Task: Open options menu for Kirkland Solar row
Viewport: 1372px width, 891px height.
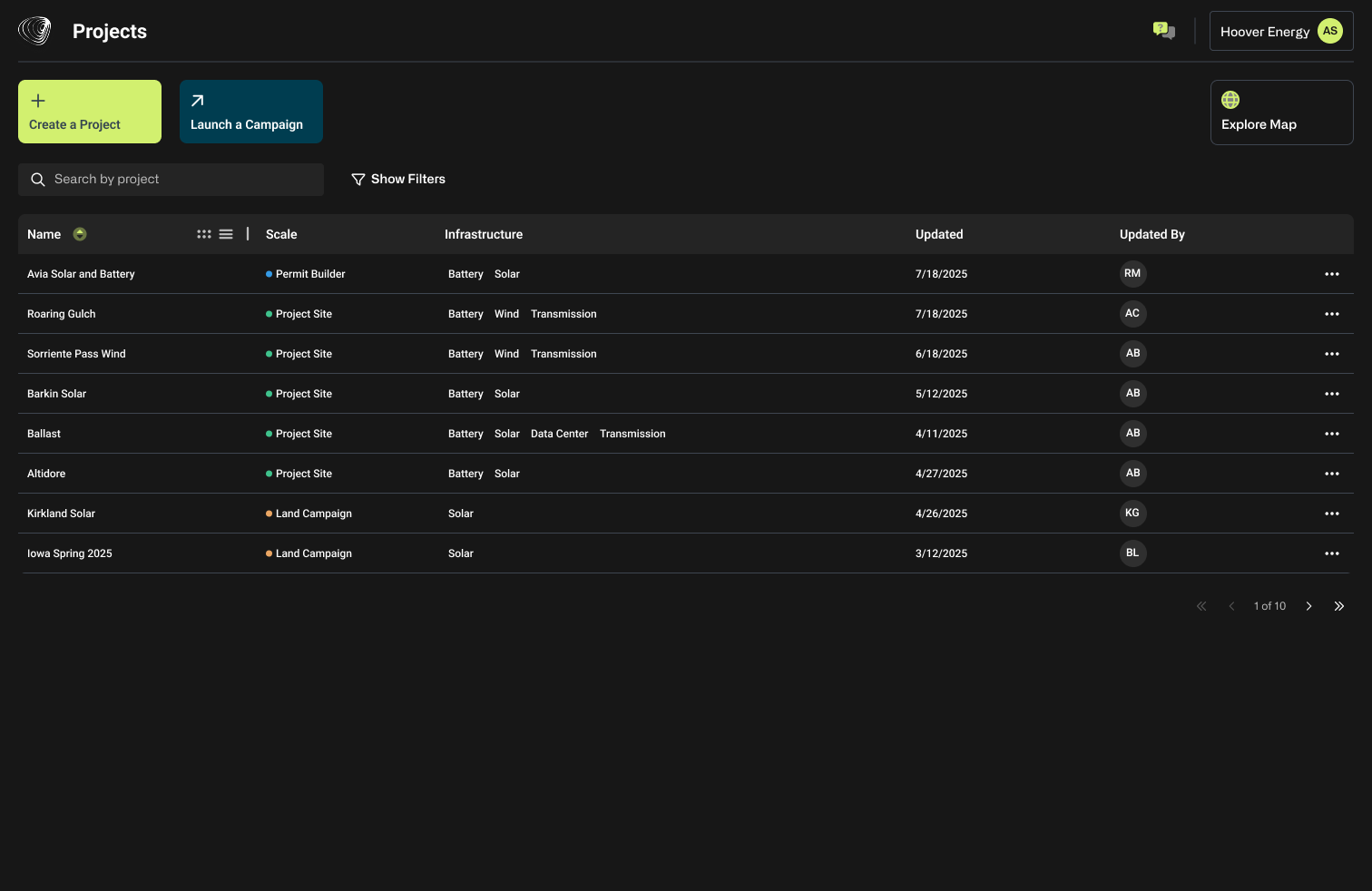Action: 1332,513
